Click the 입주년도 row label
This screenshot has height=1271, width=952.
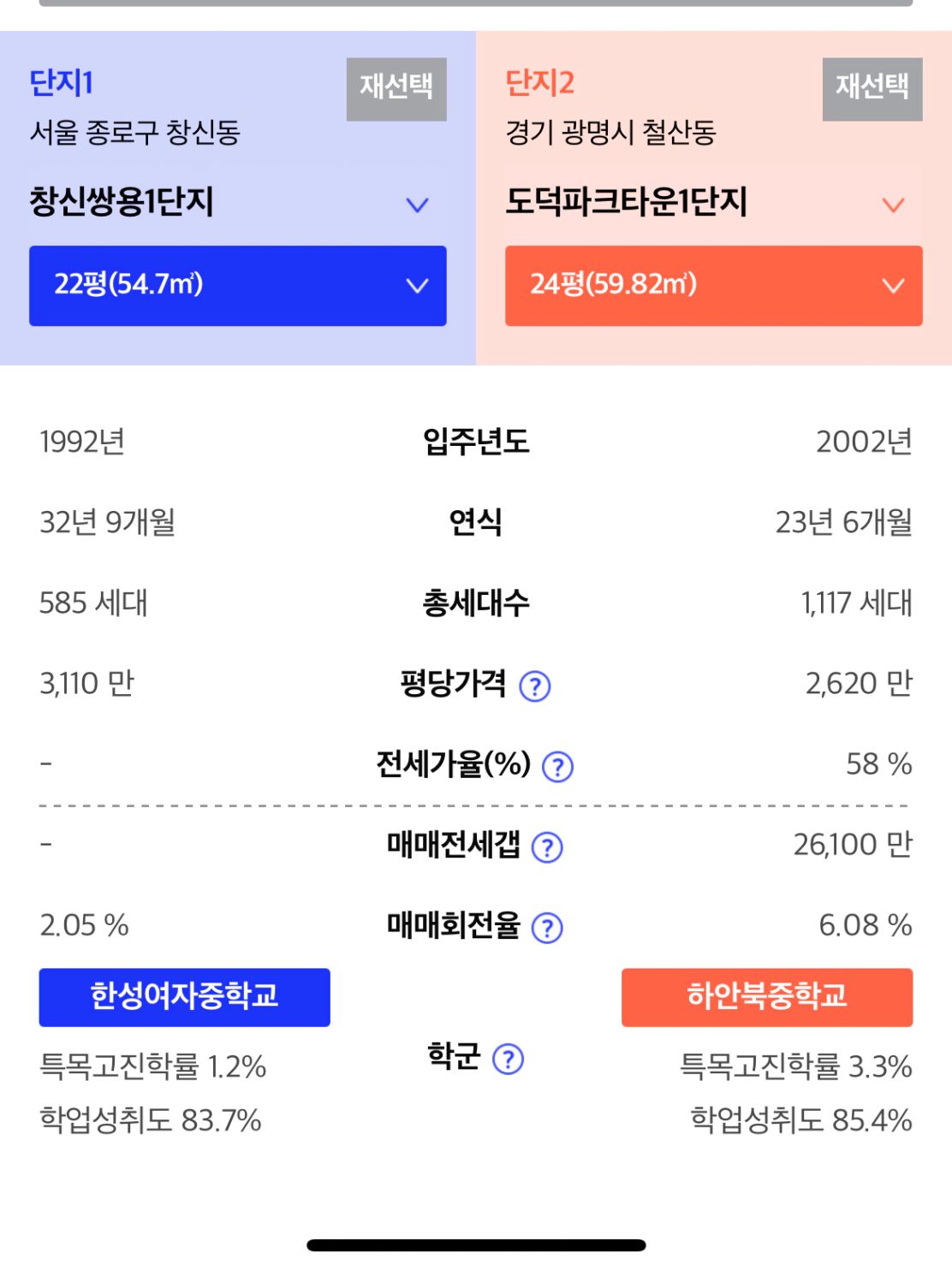476,442
